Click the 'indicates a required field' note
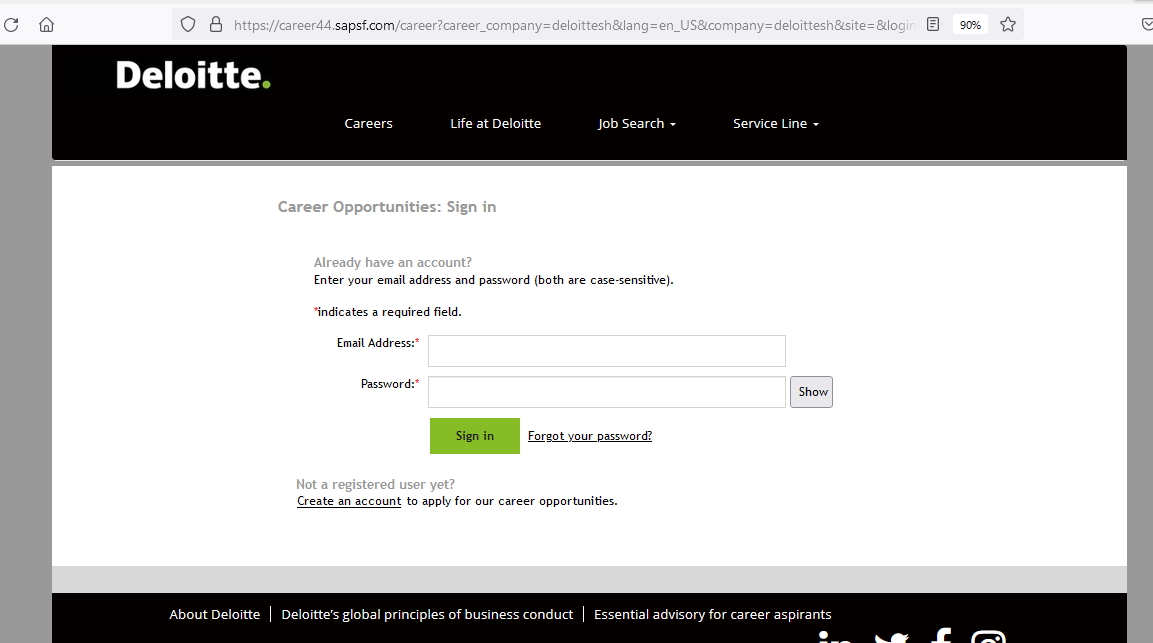 (x=388, y=312)
